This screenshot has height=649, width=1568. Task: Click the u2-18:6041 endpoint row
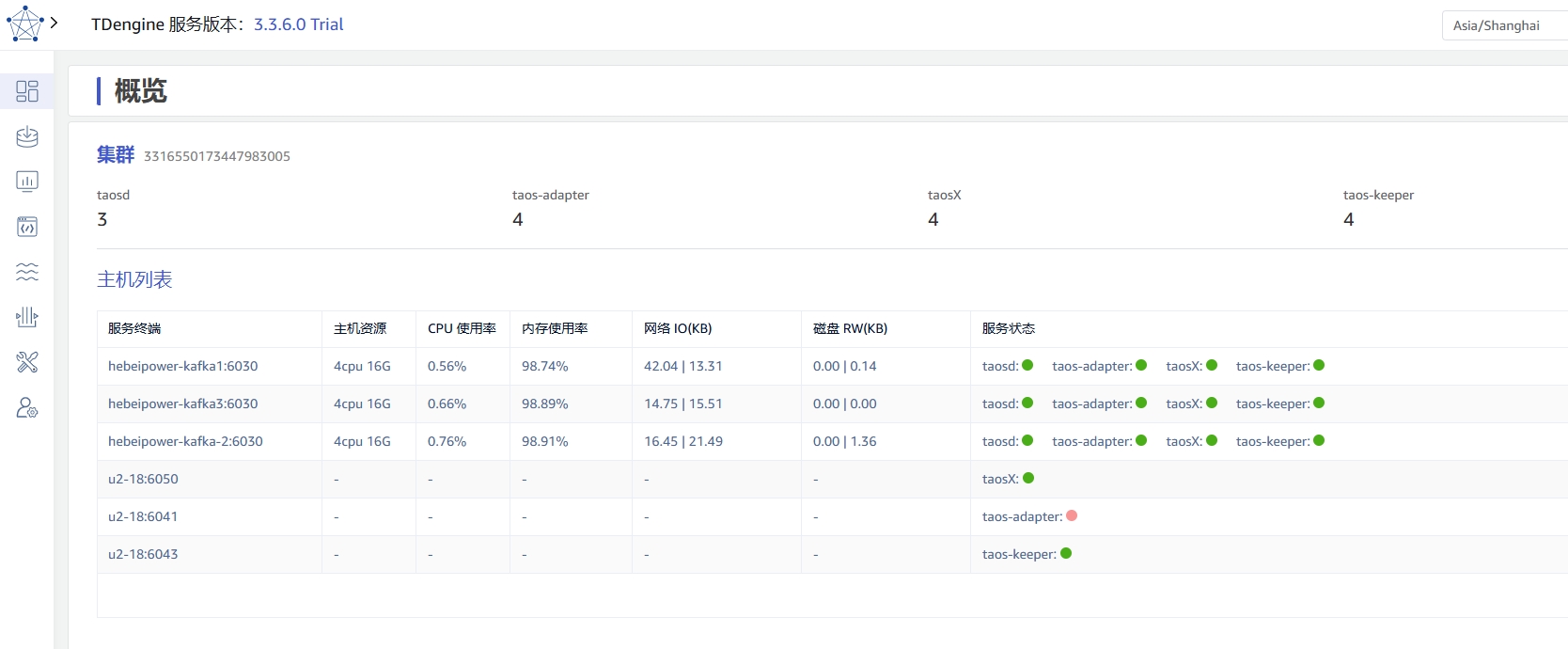point(143,516)
